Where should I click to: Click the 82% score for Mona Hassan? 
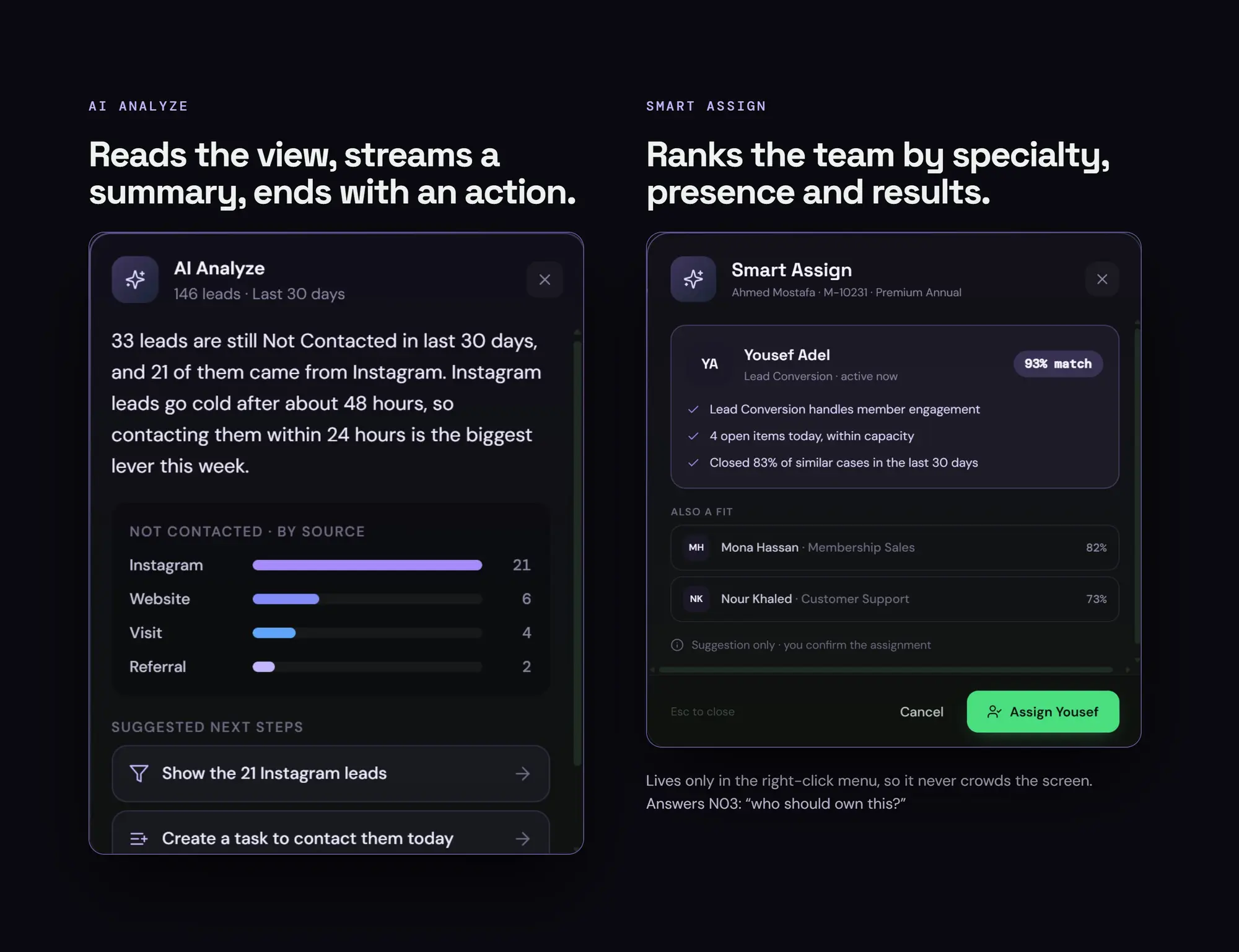(1096, 548)
